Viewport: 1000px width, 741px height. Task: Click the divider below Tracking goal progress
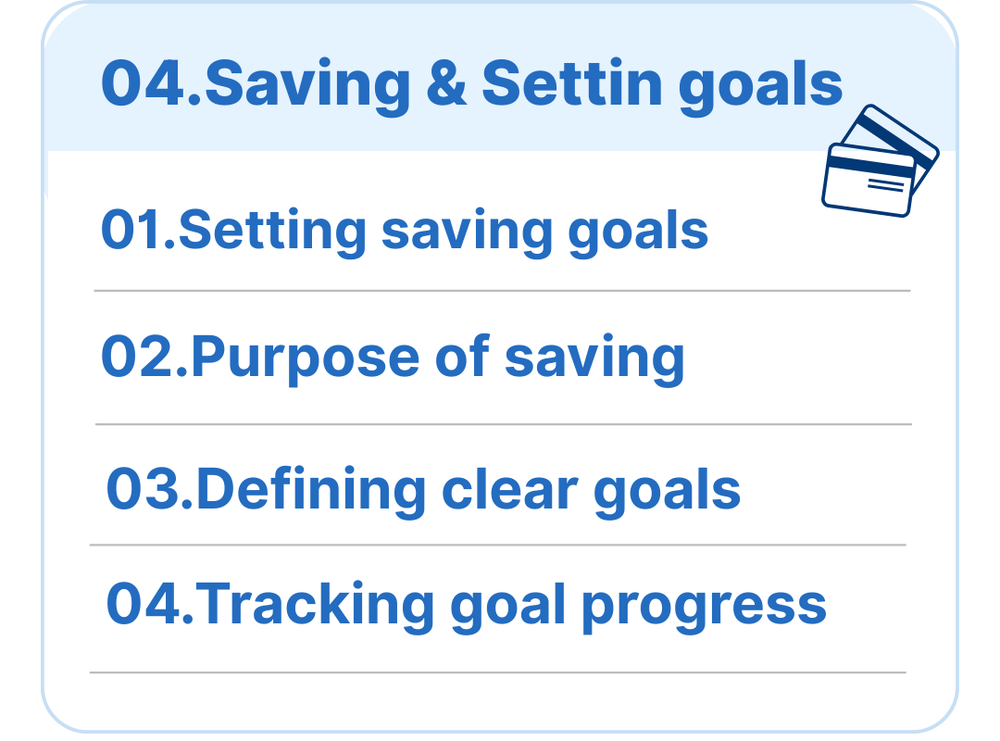[497, 672]
